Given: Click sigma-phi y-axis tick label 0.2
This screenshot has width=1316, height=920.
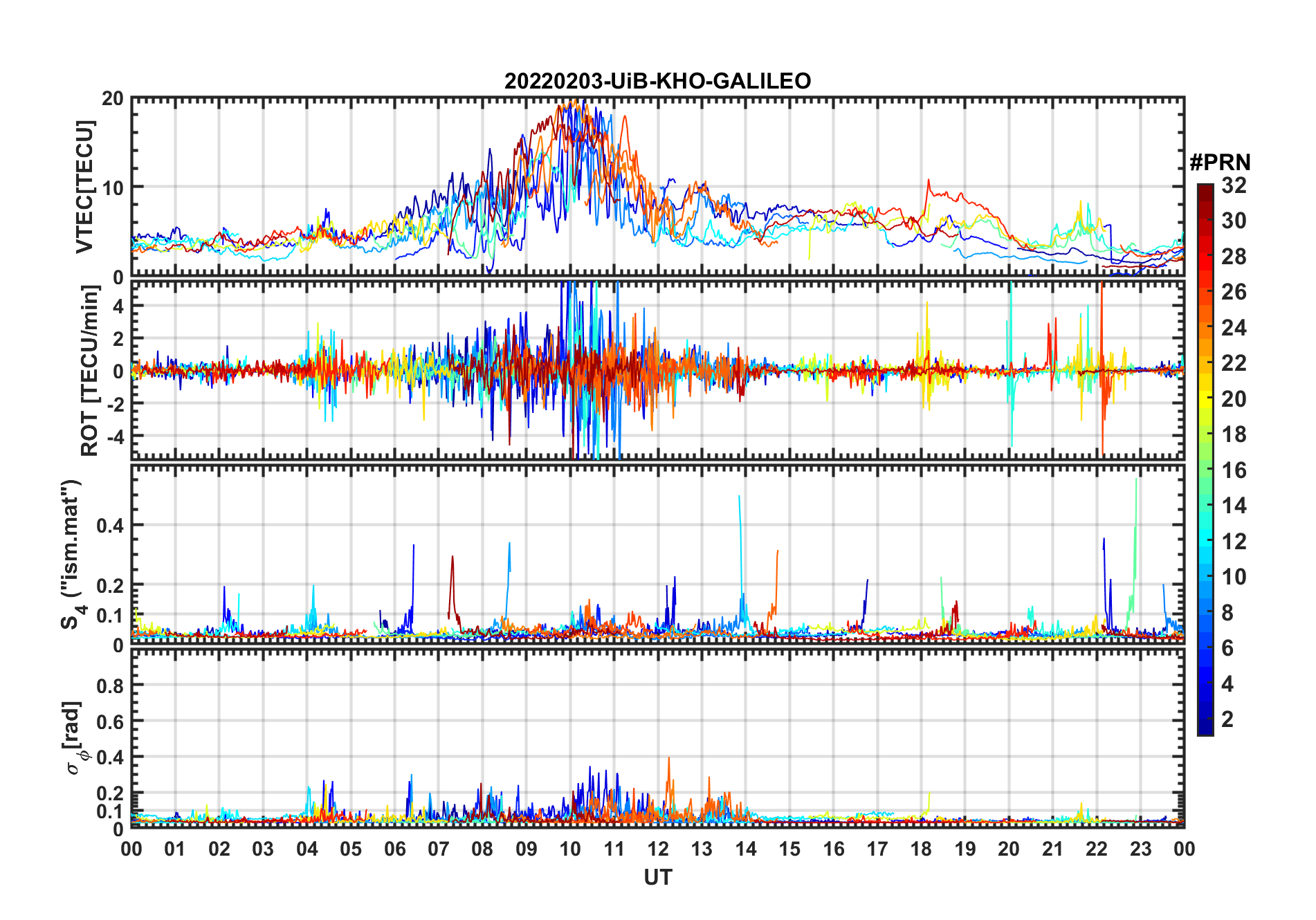Looking at the screenshot, I should click(110, 793).
